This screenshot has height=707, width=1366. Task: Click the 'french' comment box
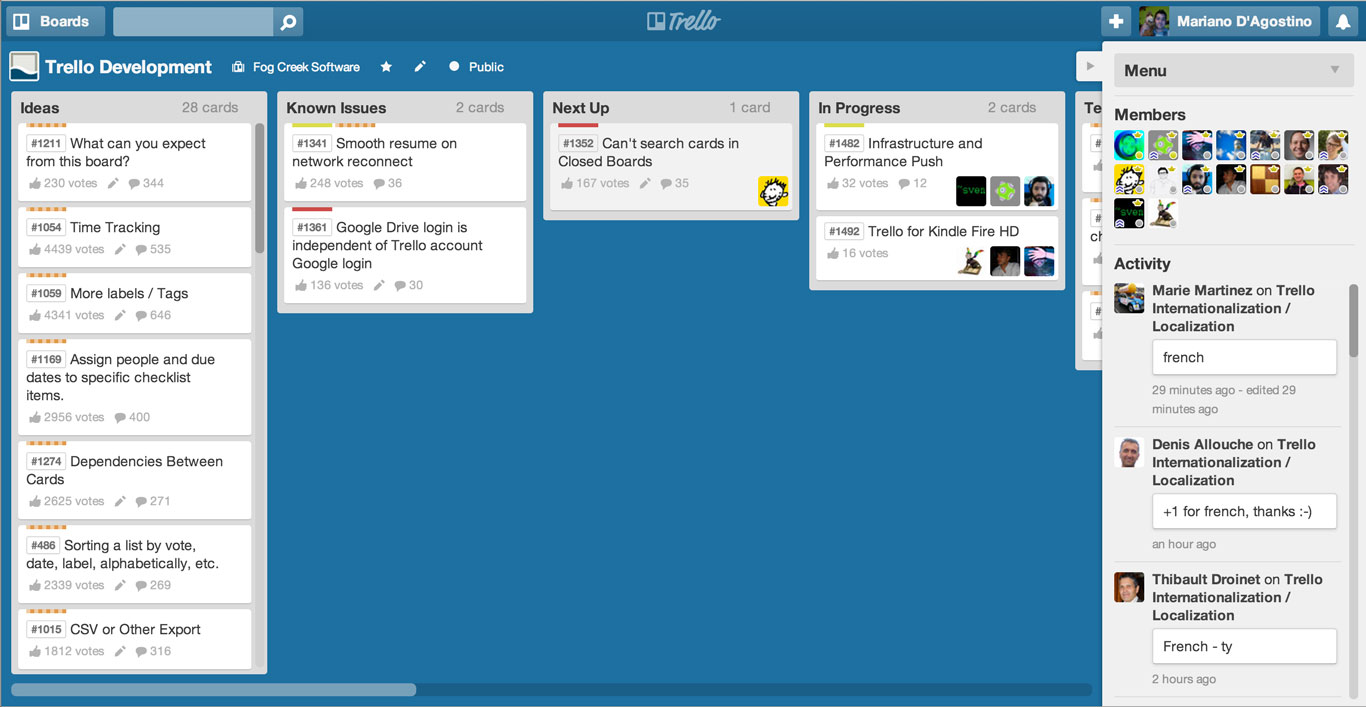1244,357
